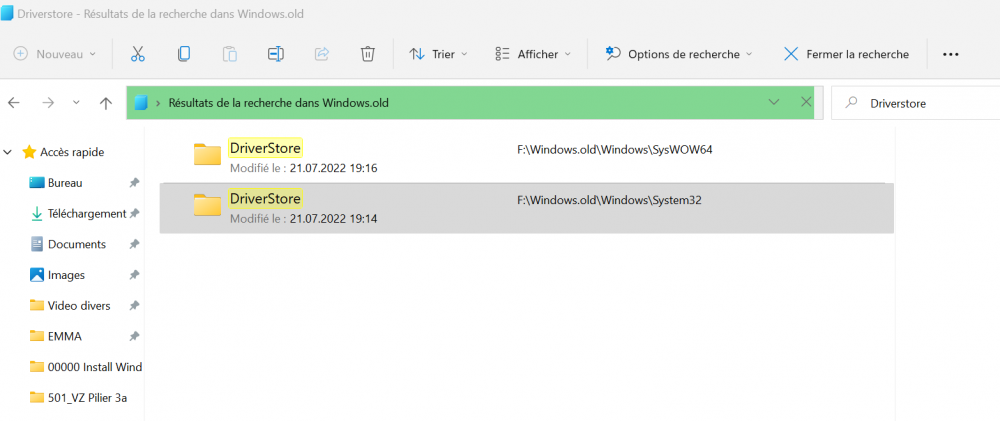This screenshot has height=421, width=1000.
Task: Click the Rename icon in toolbar
Action: [x=276, y=54]
